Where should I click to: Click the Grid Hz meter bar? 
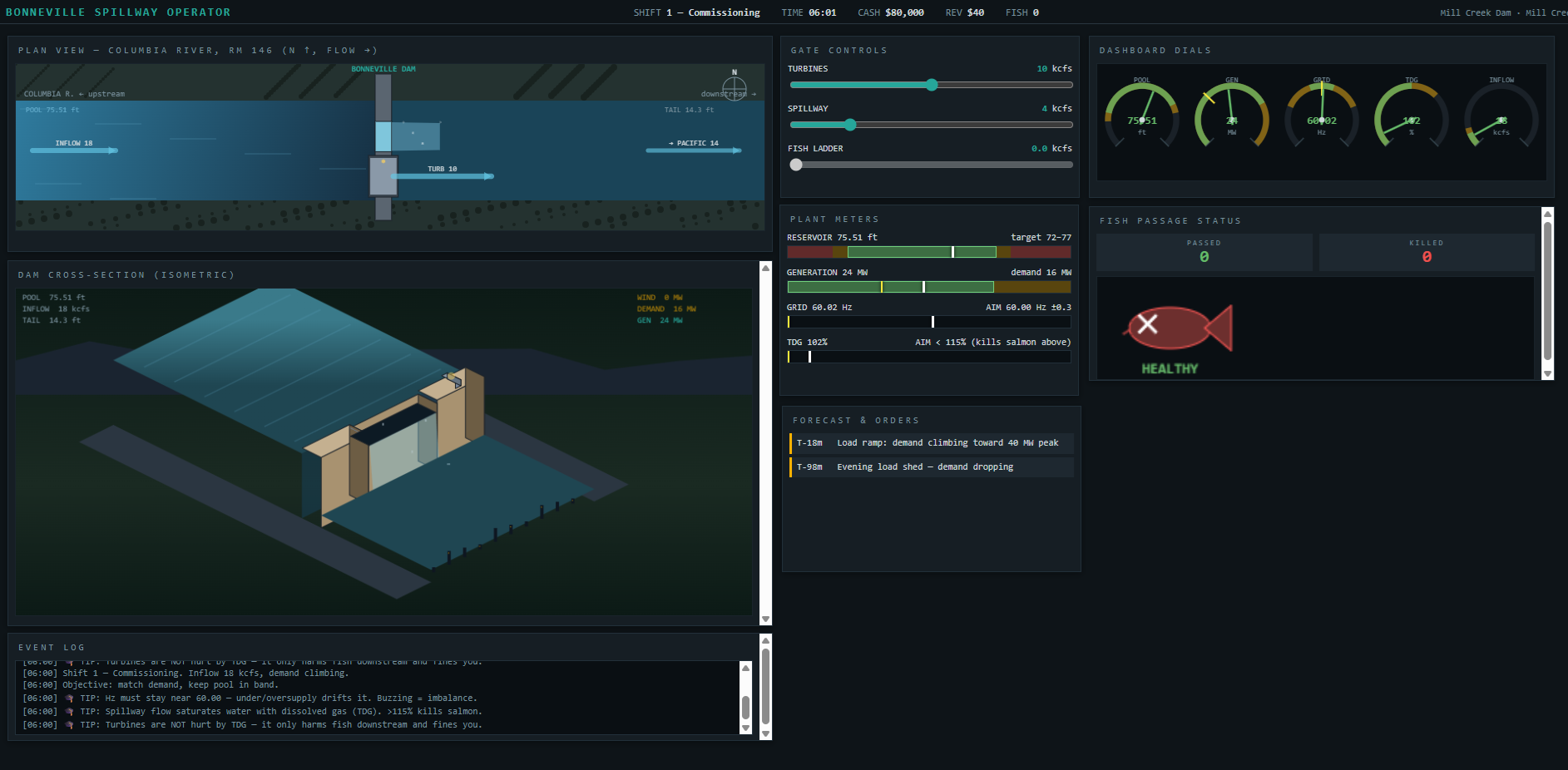click(929, 322)
